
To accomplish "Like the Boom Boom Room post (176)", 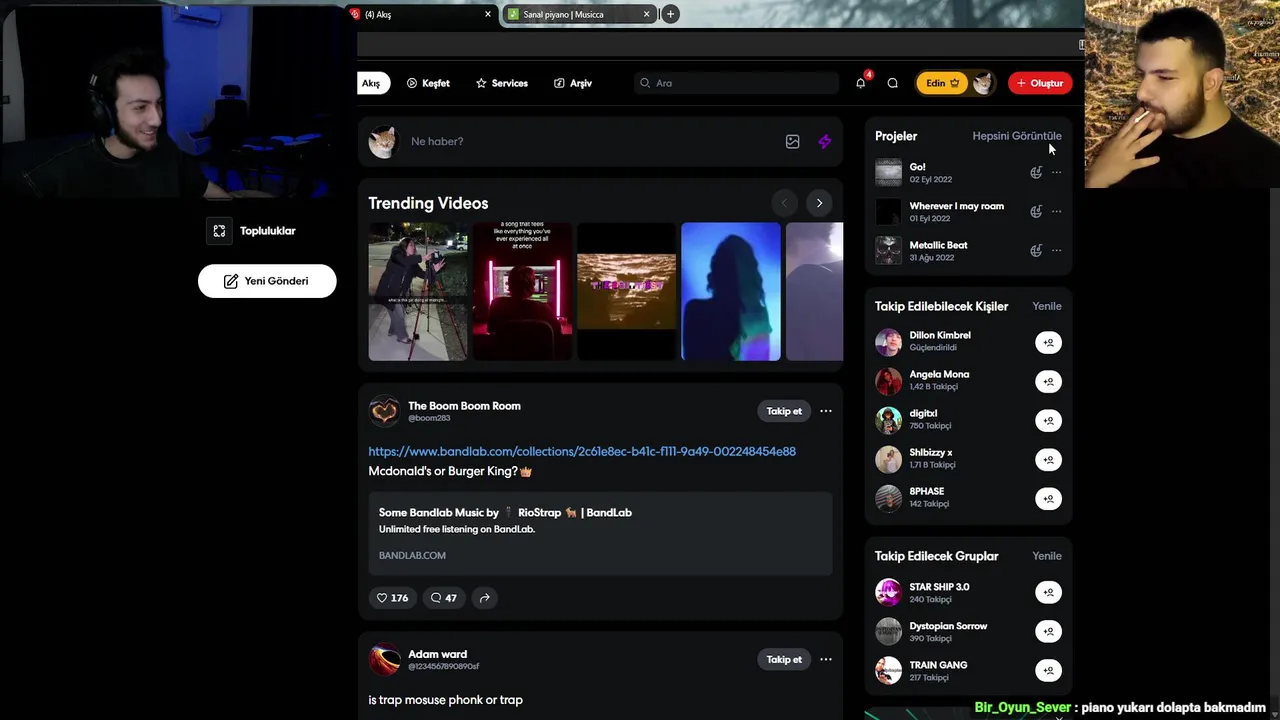I will pos(392,598).
